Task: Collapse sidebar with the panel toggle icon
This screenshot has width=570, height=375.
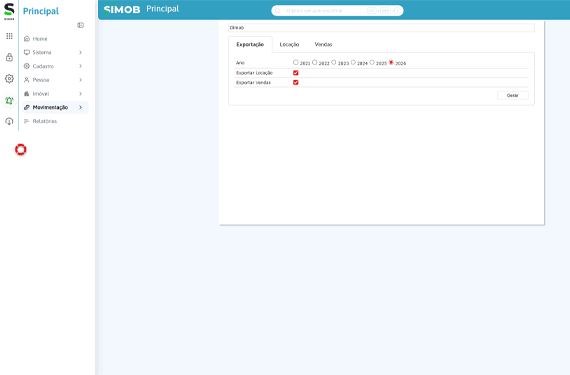Action: coord(81,25)
